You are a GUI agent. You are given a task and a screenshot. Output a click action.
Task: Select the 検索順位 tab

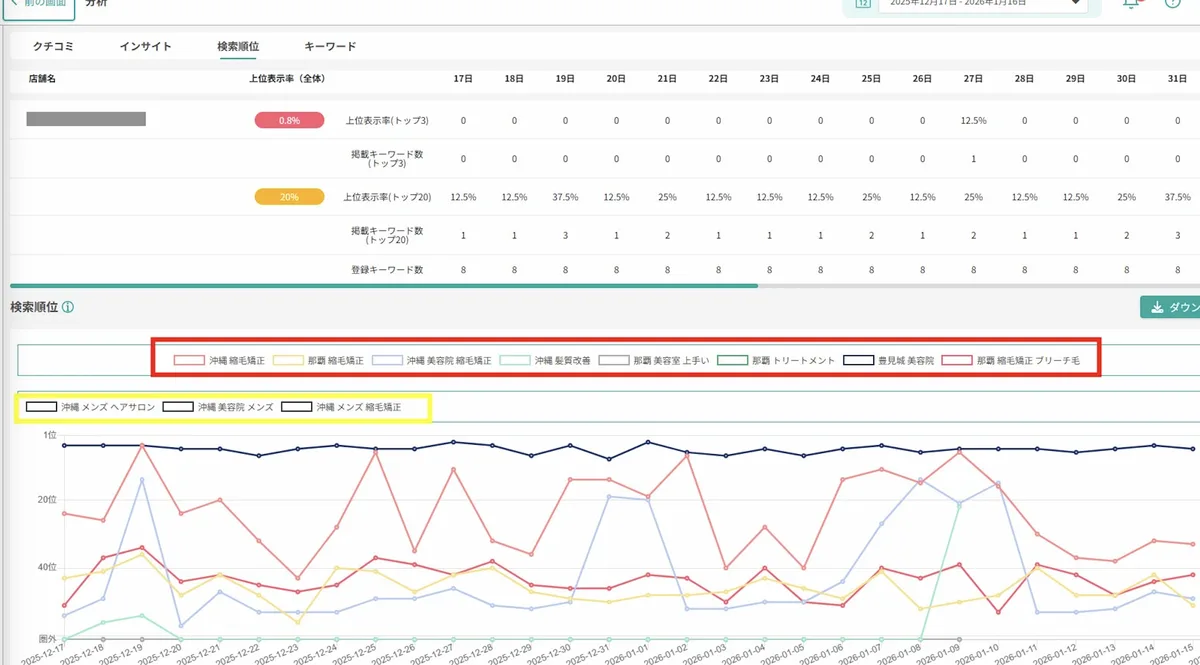pos(238,46)
